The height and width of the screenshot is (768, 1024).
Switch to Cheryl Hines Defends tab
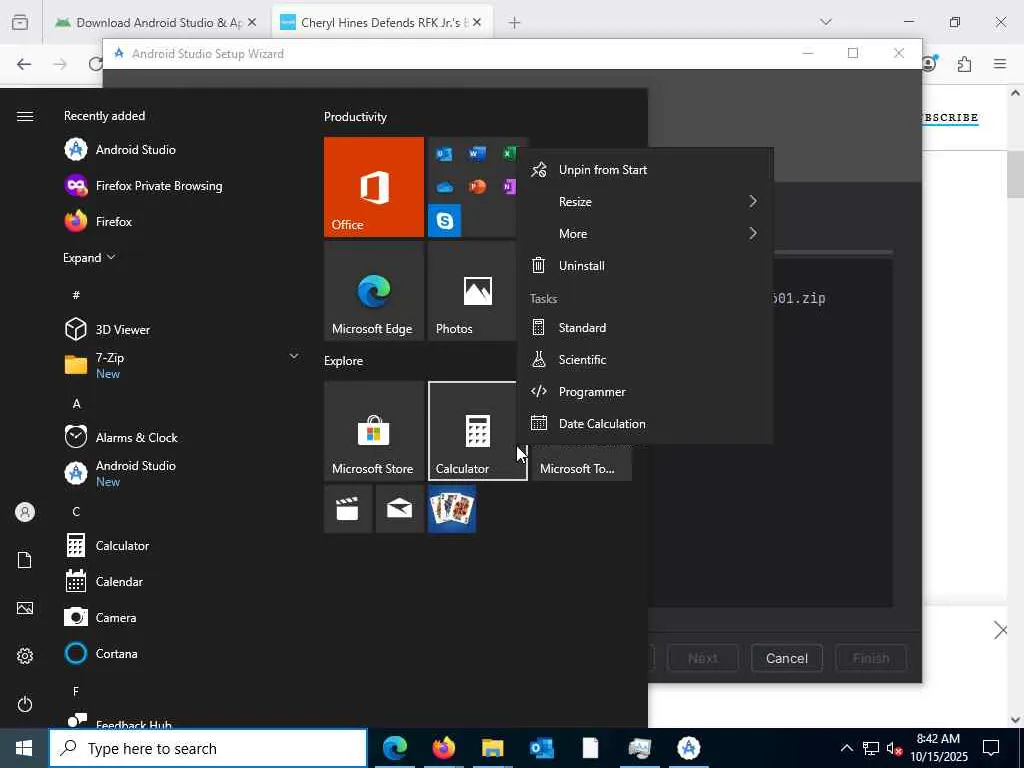pyautogui.click(x=382, y=22)
